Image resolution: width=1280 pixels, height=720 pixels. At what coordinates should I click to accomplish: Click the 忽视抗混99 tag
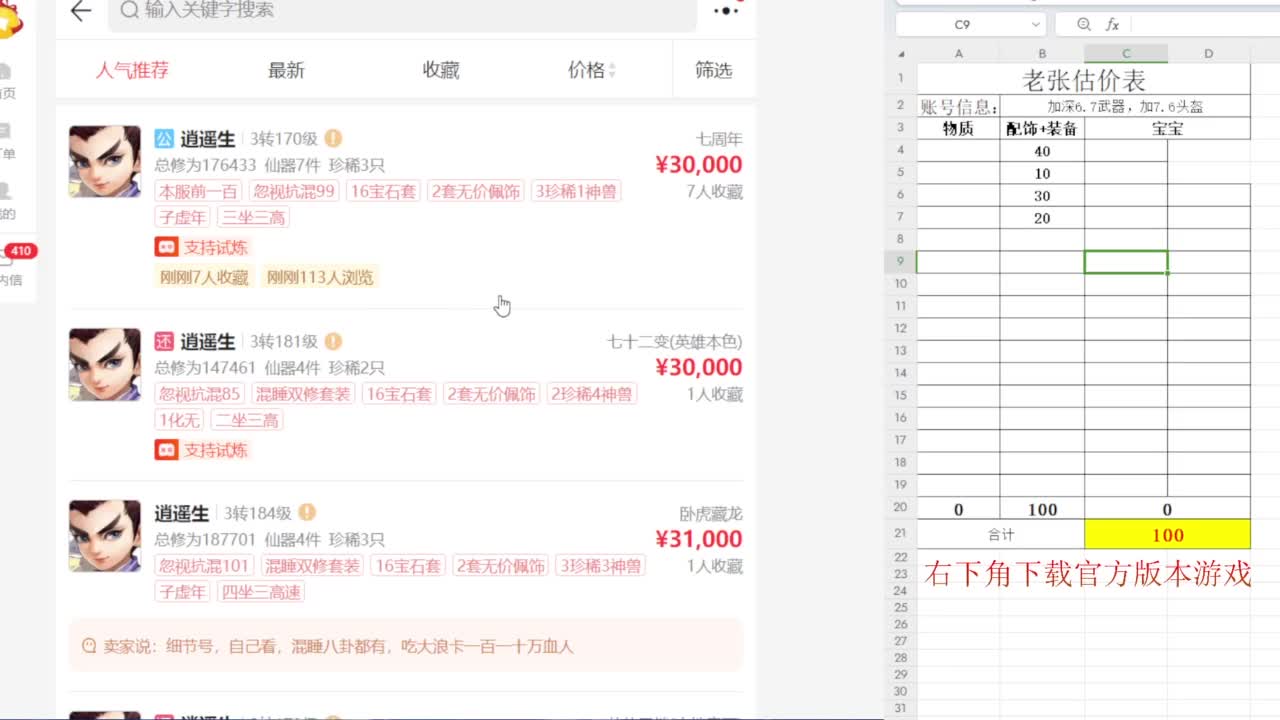click(x=294, y=191)
